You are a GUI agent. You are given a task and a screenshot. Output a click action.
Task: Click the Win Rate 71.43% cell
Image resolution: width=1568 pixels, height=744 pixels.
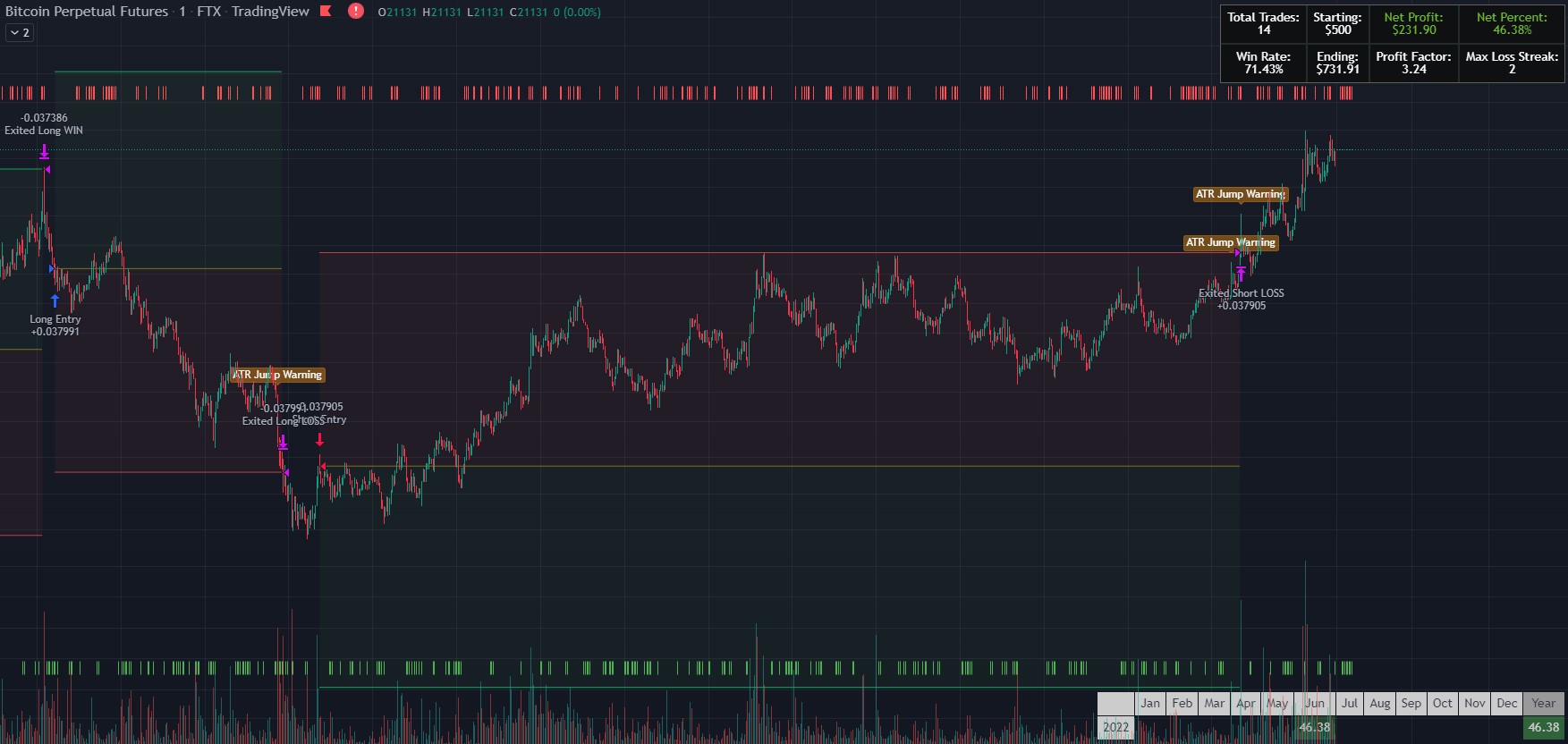[x=1263, y=63]
